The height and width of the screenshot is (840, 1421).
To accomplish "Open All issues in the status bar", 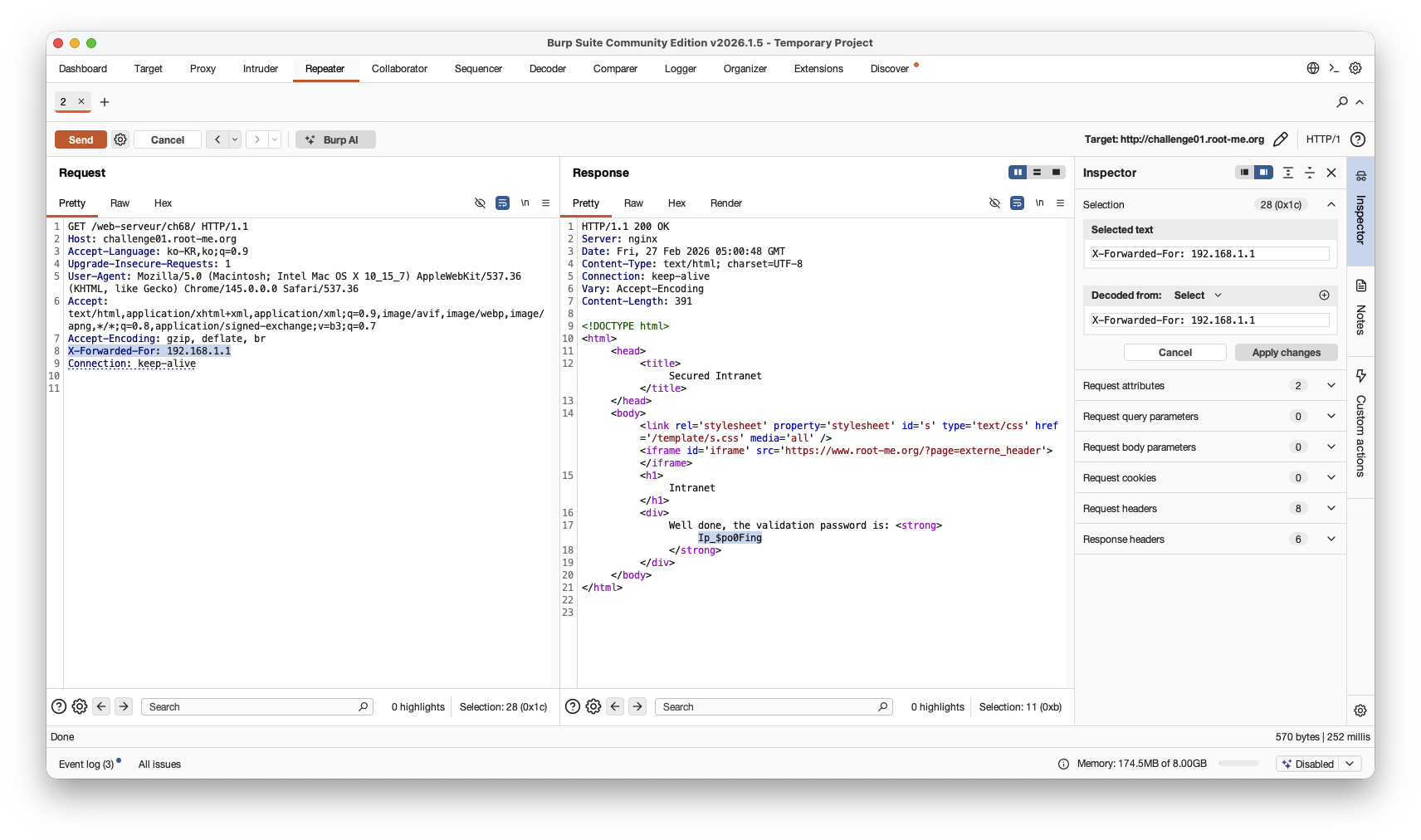I will pyautogui.click(x=159, y=764).
